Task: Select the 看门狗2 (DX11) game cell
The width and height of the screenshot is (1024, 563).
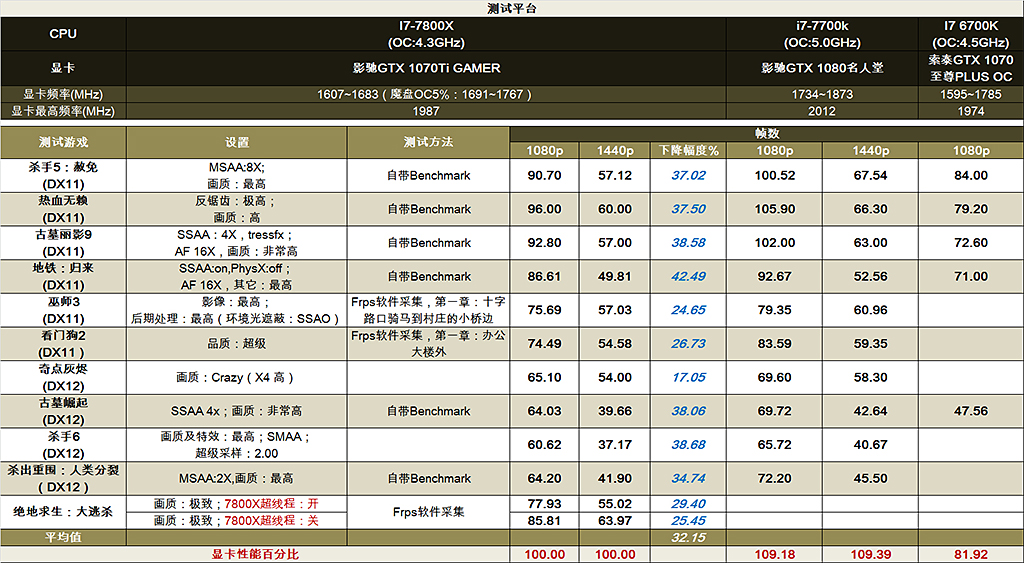Action: click(x=63, y=344)
